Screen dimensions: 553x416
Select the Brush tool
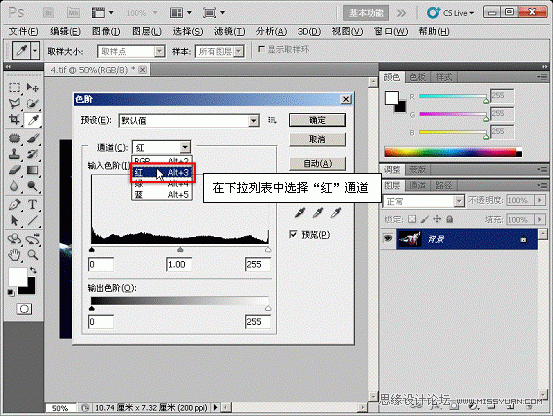[32, 138]
